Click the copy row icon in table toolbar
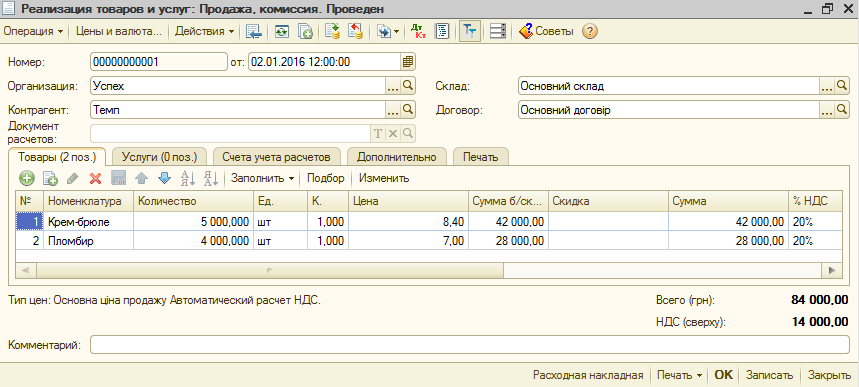Screen dimensions: 859x387 coord(50,178)
